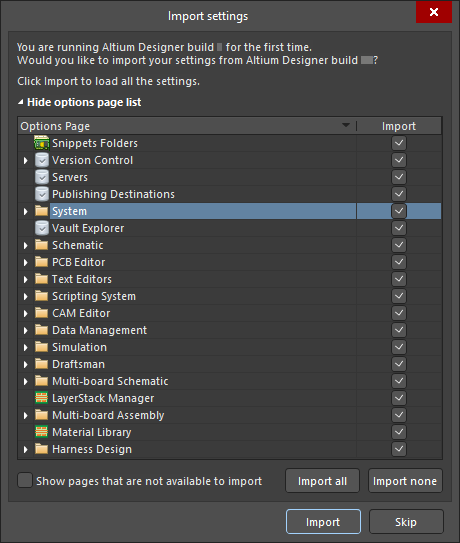Viewport: 460px width, 543px height.
Task: Click the Material Library icon
Action: (42, 431)
